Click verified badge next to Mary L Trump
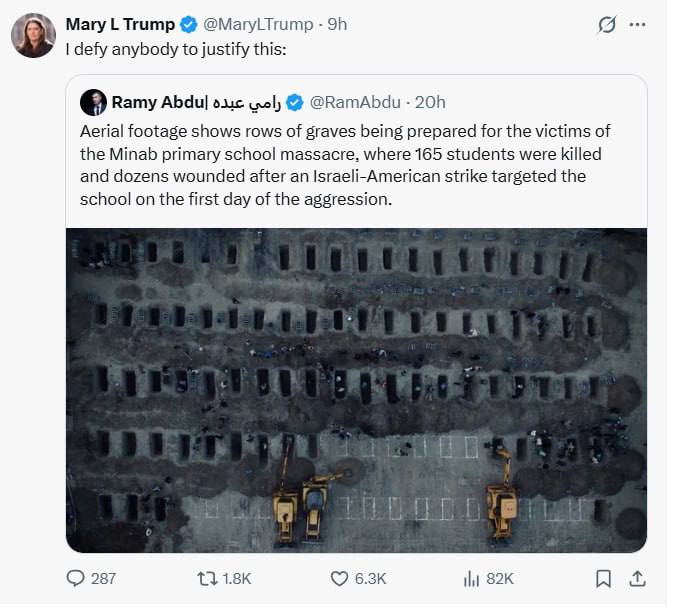 click(x=189, y=24)
